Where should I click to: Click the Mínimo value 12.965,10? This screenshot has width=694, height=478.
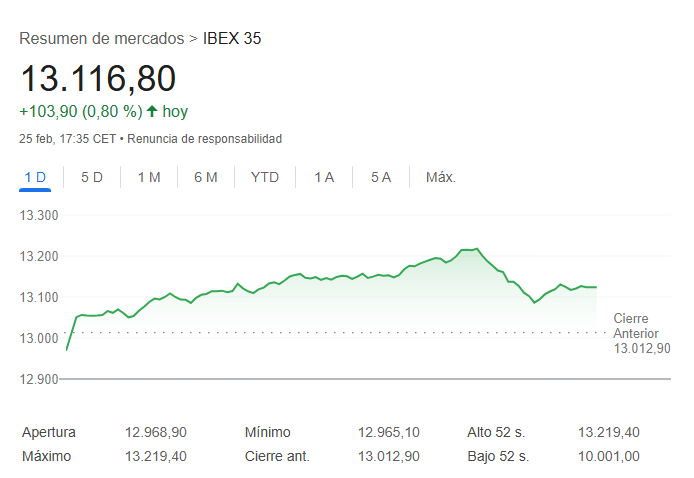tap(389, 432)
